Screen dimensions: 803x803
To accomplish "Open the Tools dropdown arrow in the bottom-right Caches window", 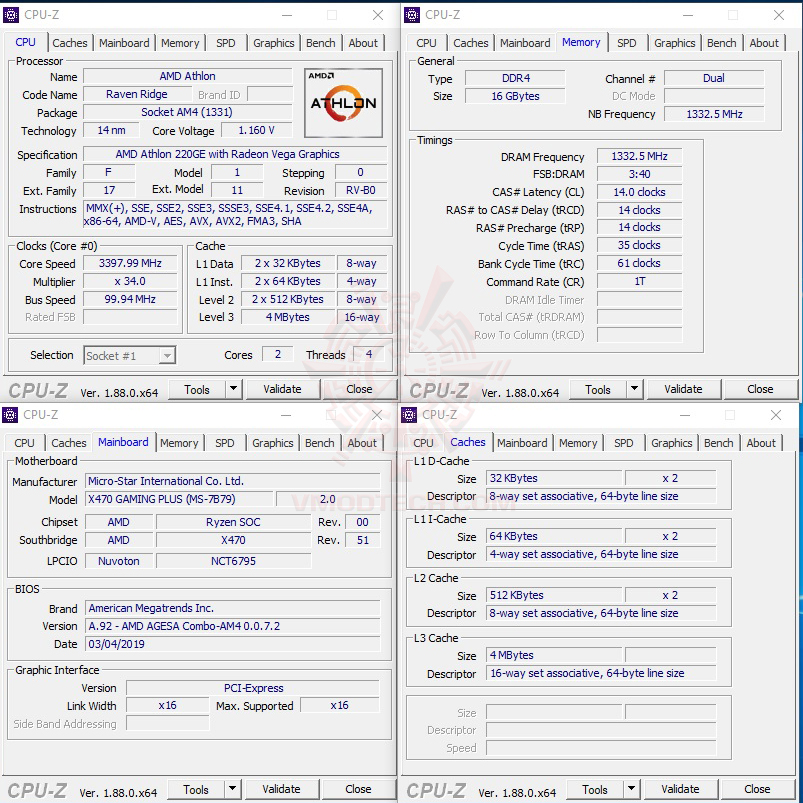I will tap(631, 789).
